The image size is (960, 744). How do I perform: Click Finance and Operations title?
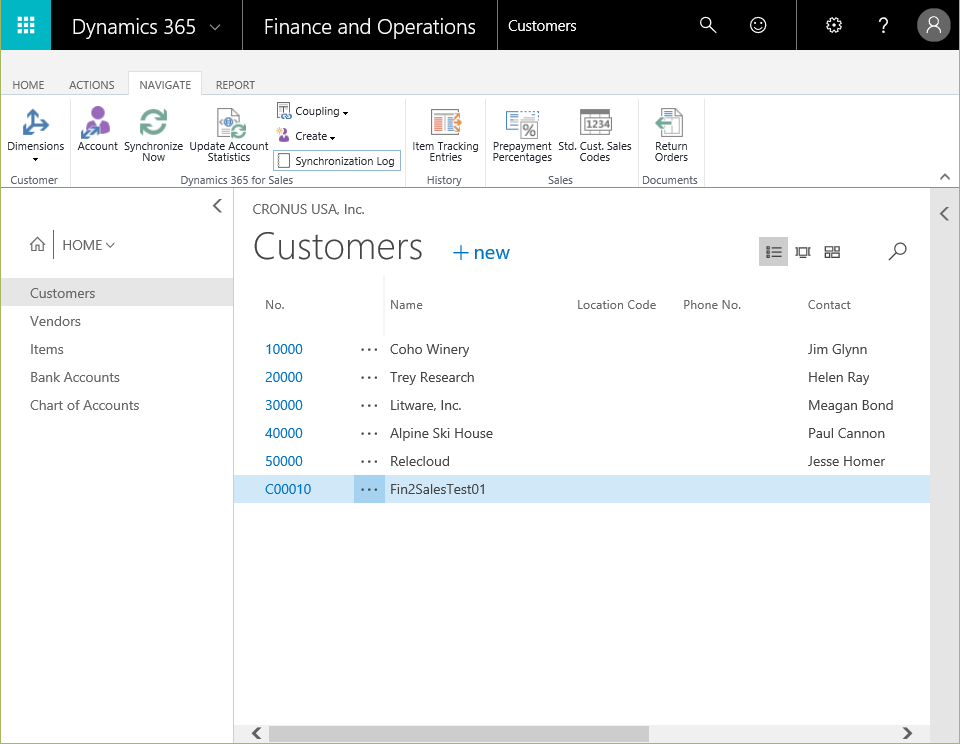point(370,26)
